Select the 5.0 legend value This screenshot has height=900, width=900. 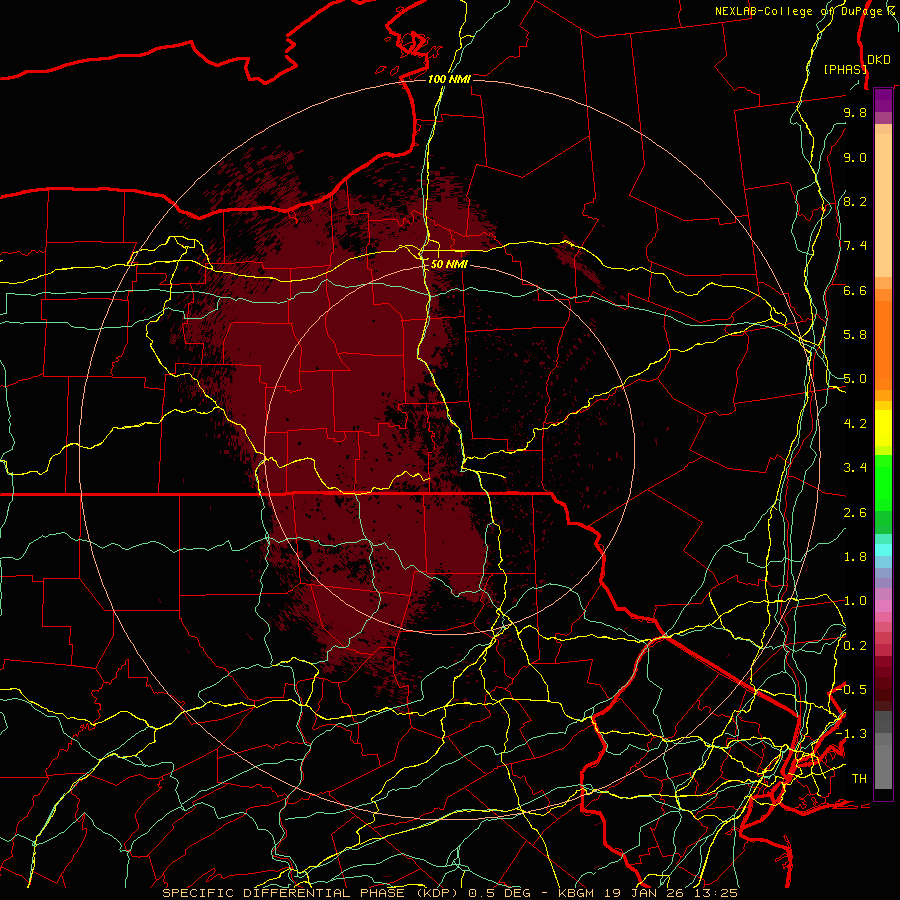point(855,379)
